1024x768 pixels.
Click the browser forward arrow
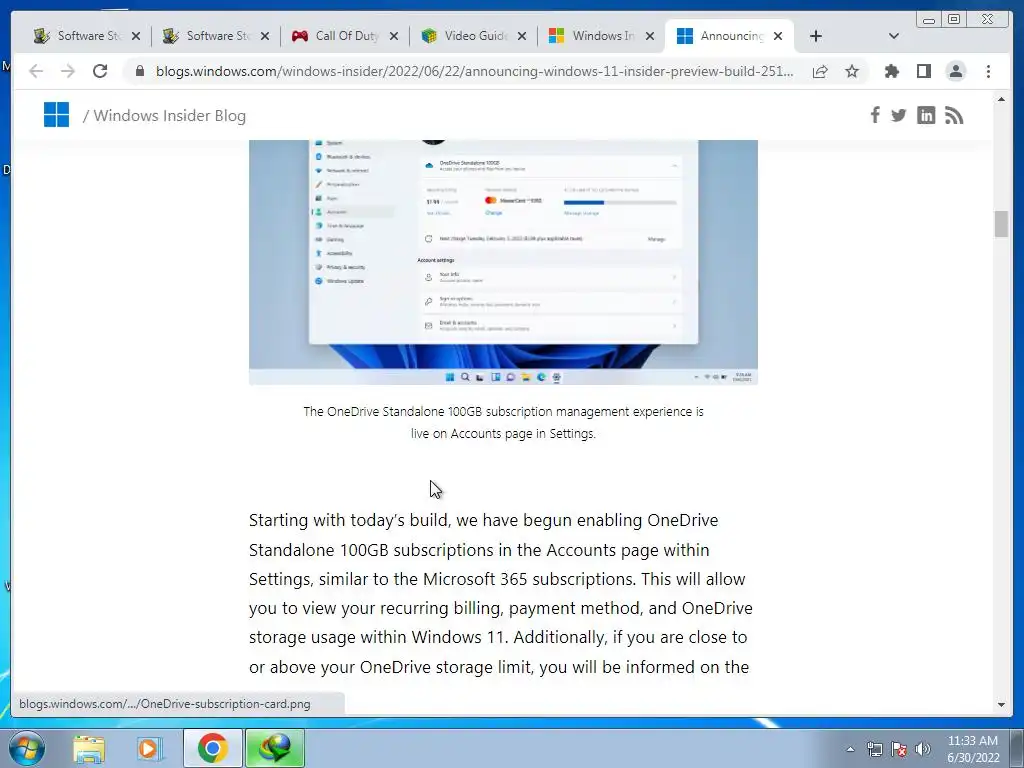[x=68, y=71]
